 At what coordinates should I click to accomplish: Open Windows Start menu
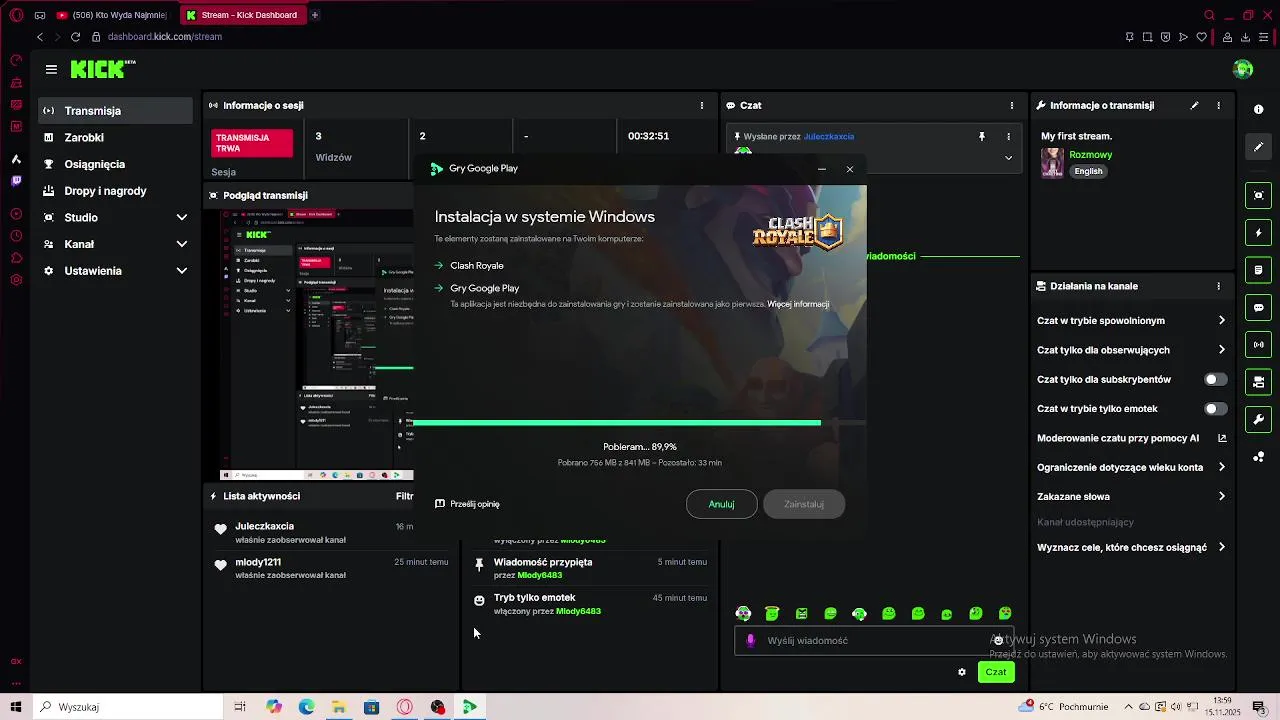tap(16, 707)
